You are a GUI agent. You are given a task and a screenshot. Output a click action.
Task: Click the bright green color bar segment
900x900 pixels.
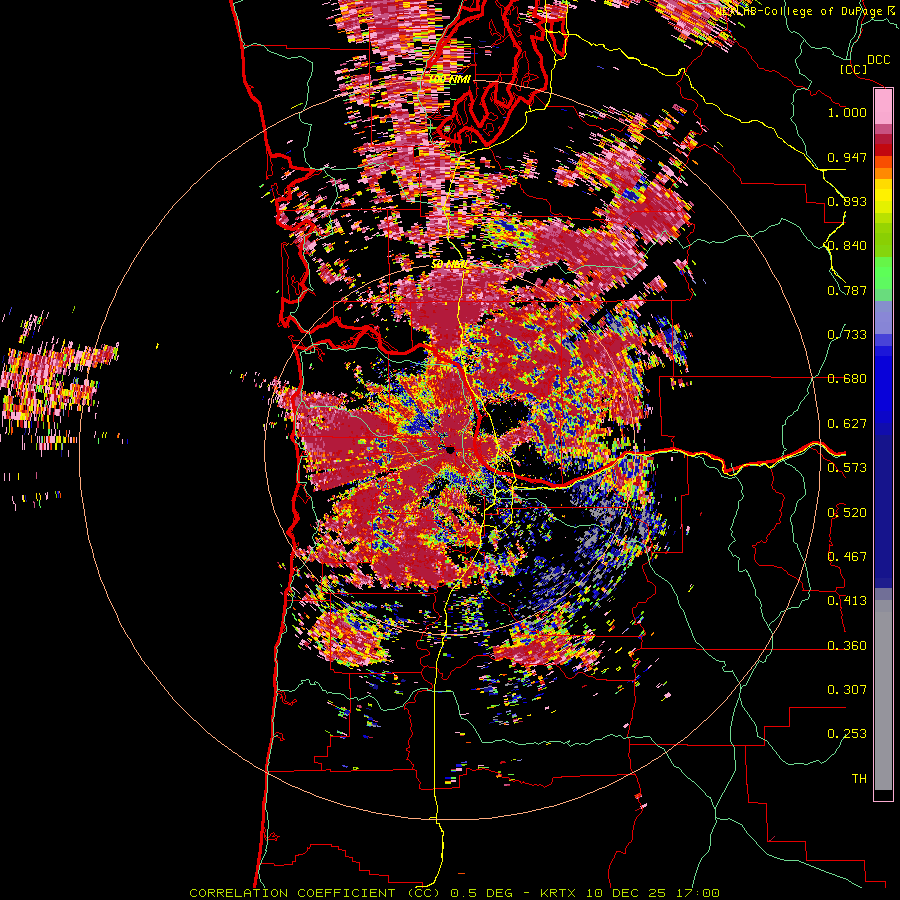point(883,273)
